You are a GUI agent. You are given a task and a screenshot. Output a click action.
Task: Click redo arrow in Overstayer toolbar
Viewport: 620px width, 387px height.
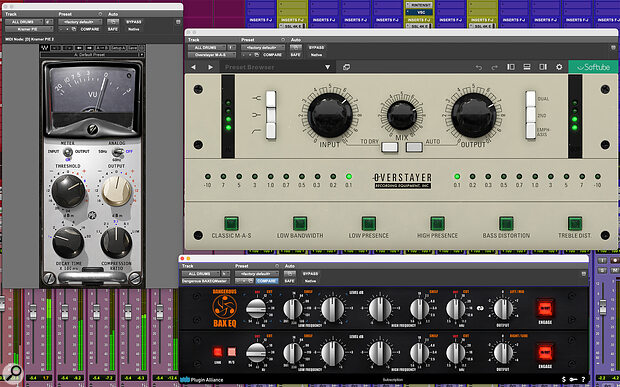tap(495, 68)
